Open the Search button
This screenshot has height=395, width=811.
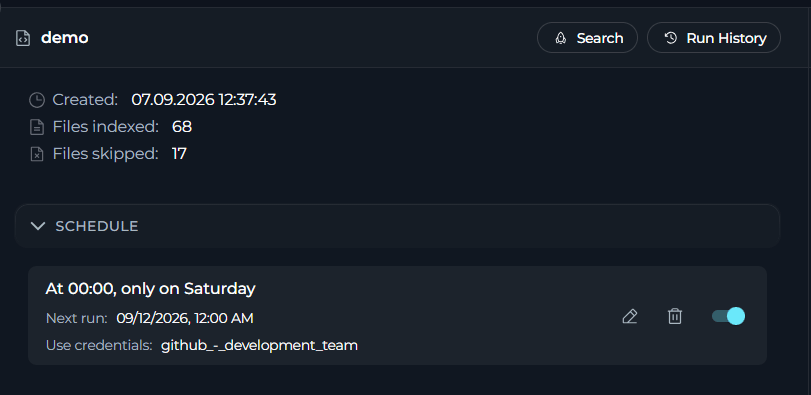pyautogui.click(x=588, y=38)
